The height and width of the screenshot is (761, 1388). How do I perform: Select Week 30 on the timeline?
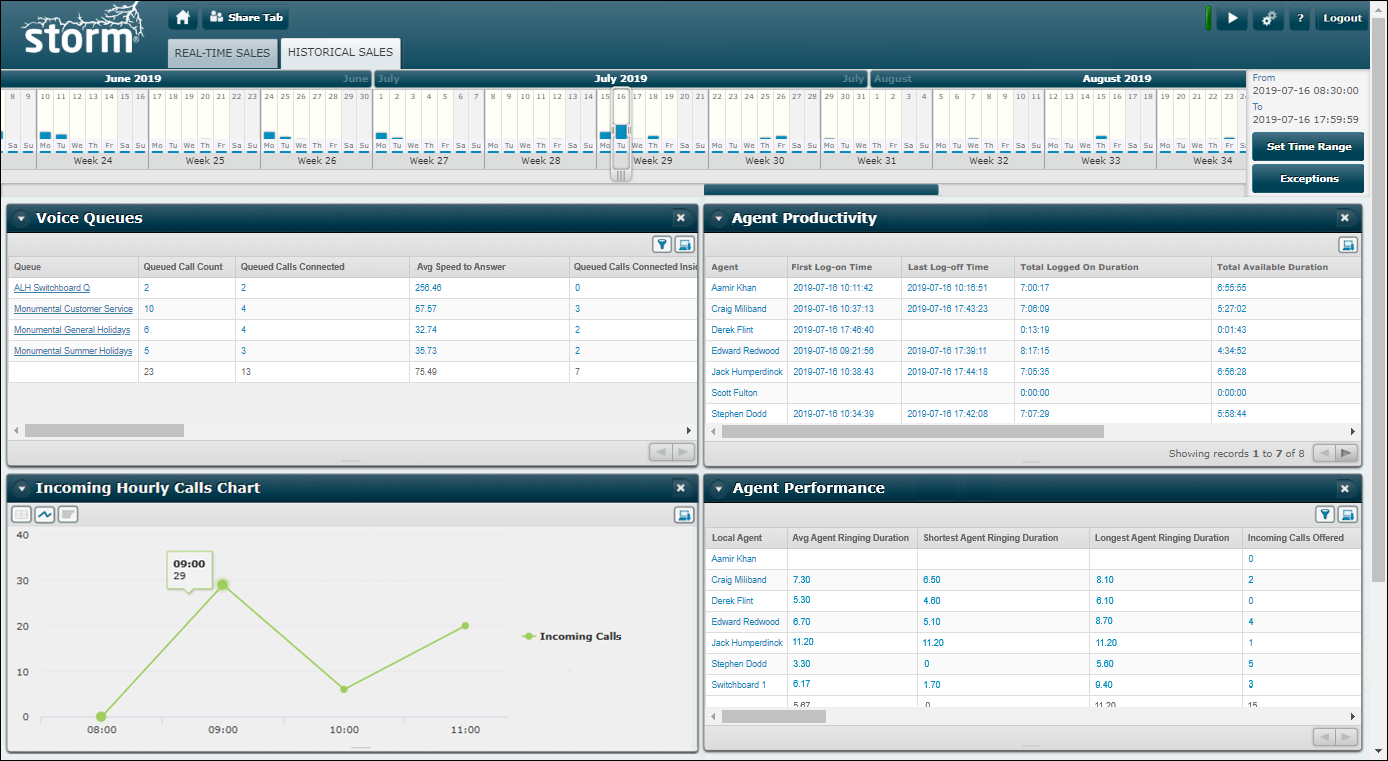click(x=765, y=161)
